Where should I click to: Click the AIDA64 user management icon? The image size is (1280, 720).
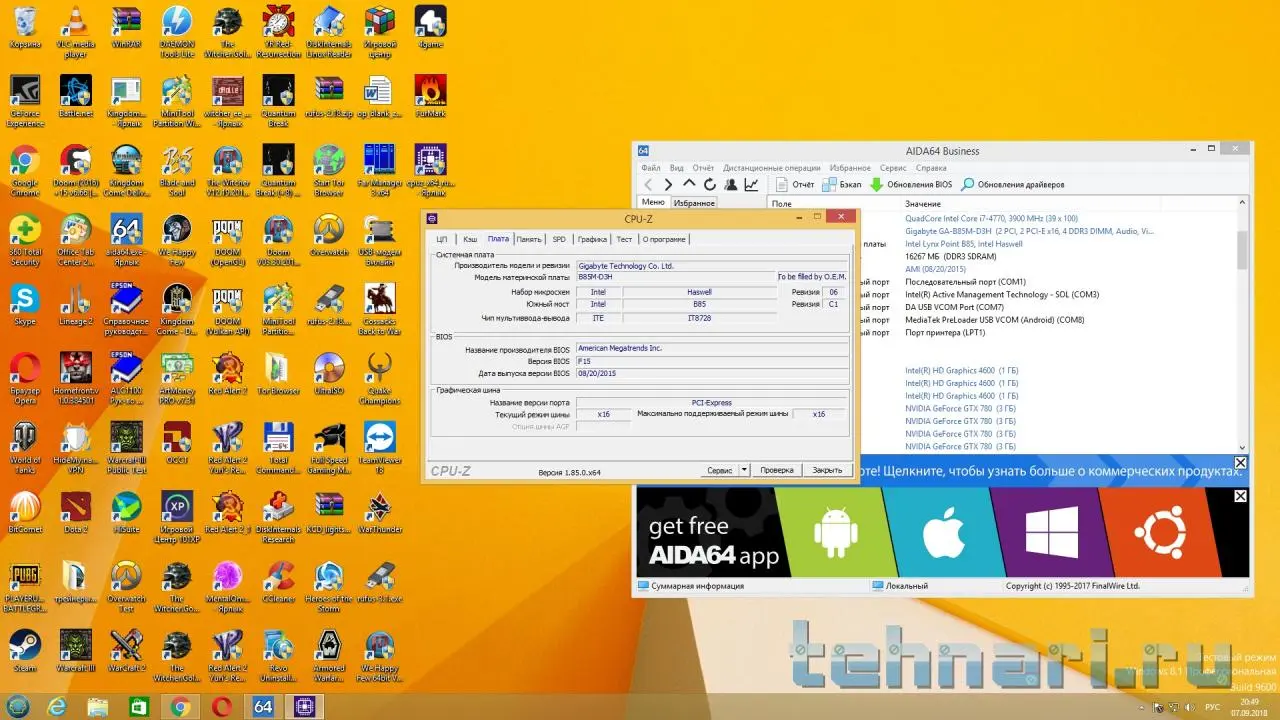[731, 185]
